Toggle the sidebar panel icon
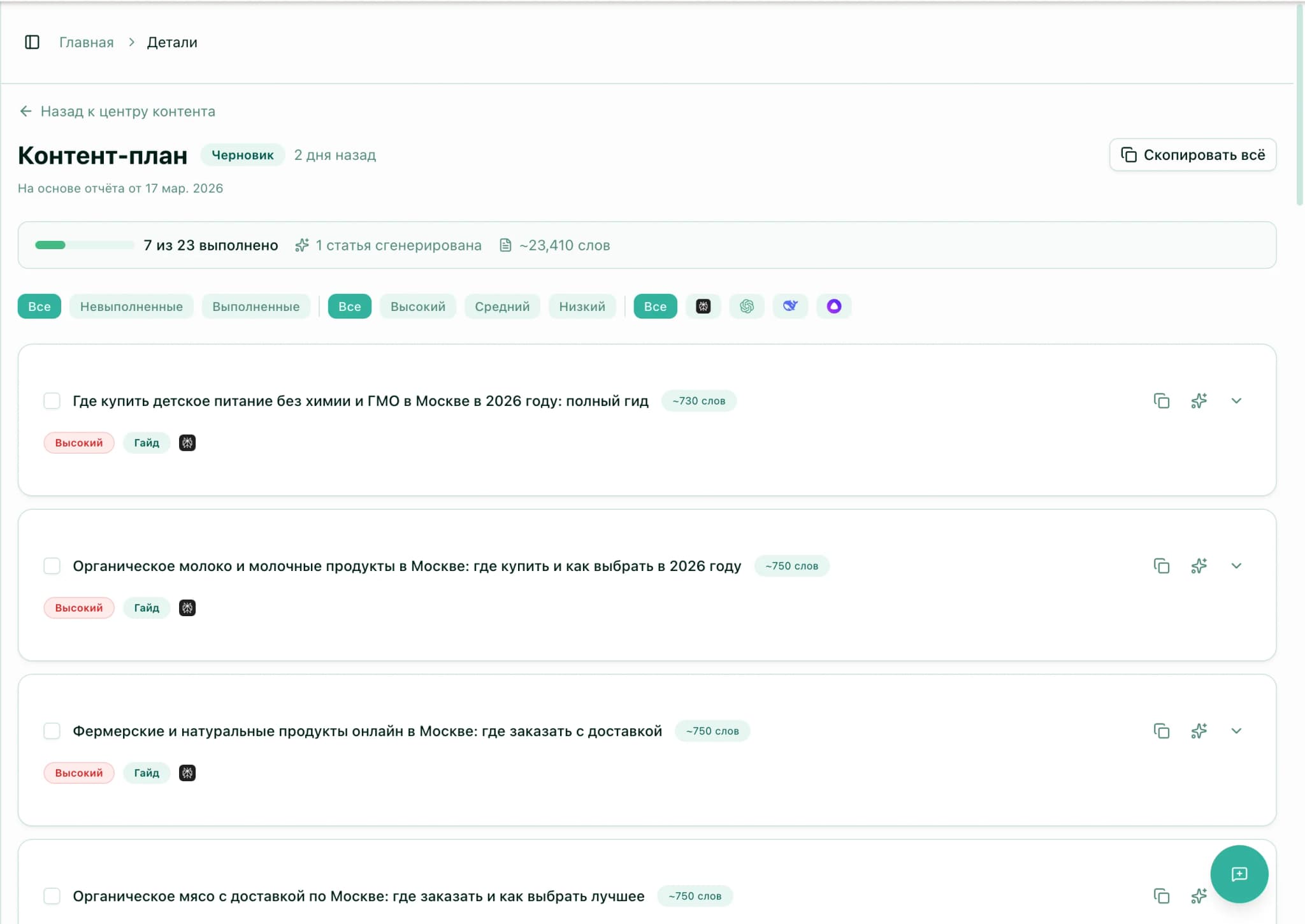The width and height of the screenshot is (1305, 924). (x=32, y=42)
